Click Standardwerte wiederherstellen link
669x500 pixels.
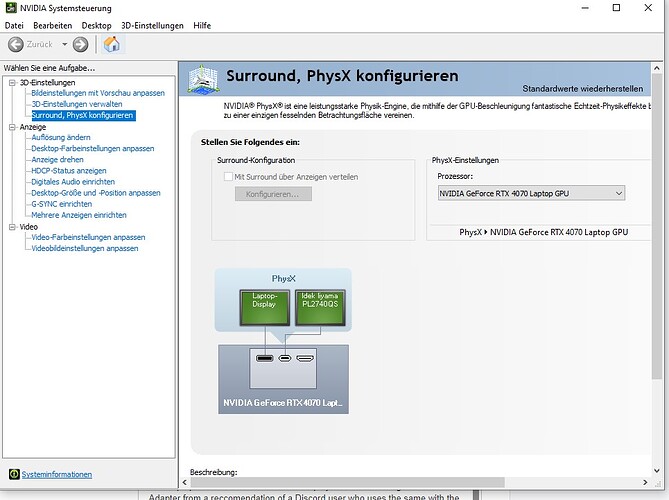tap(582, 89)
